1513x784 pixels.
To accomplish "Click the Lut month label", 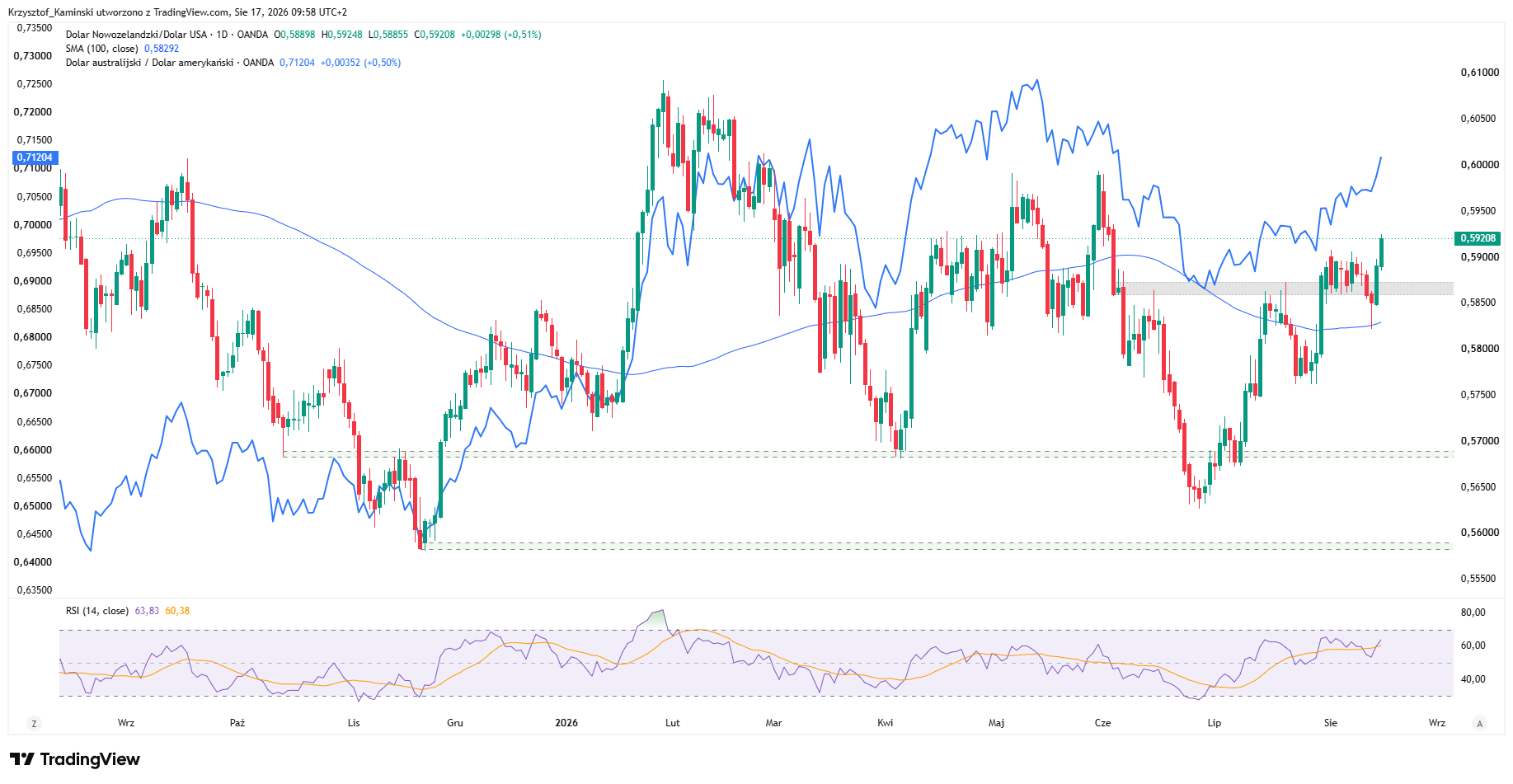I will (x=673, y=723).
